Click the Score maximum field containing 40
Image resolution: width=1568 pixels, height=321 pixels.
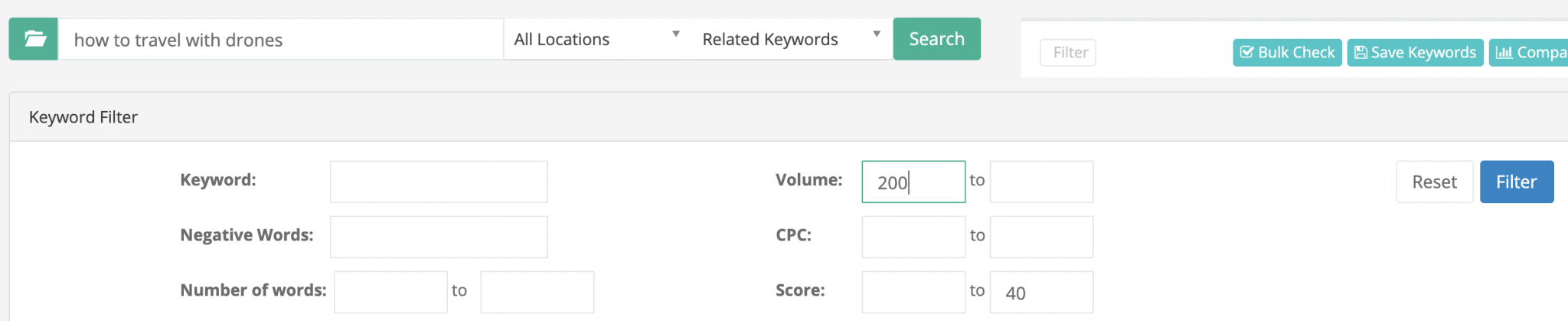1041,292
